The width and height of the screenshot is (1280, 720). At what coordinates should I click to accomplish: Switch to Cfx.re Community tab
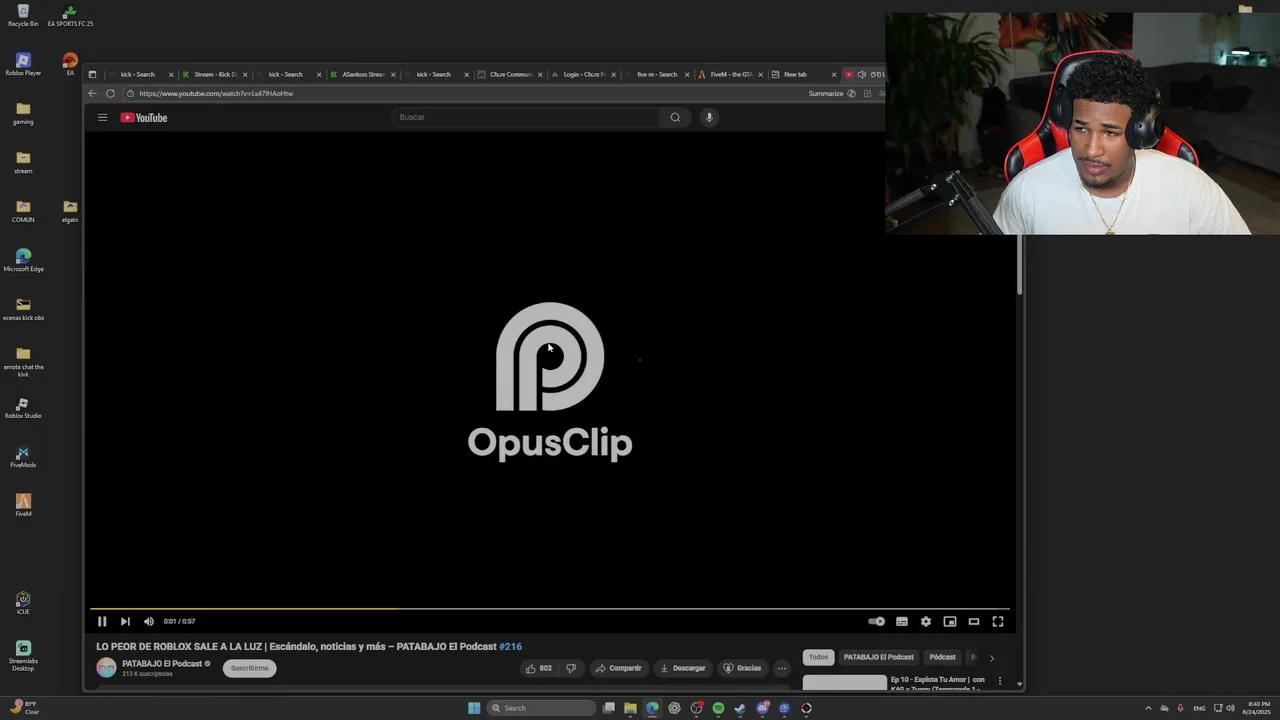[x=511, y=74]
